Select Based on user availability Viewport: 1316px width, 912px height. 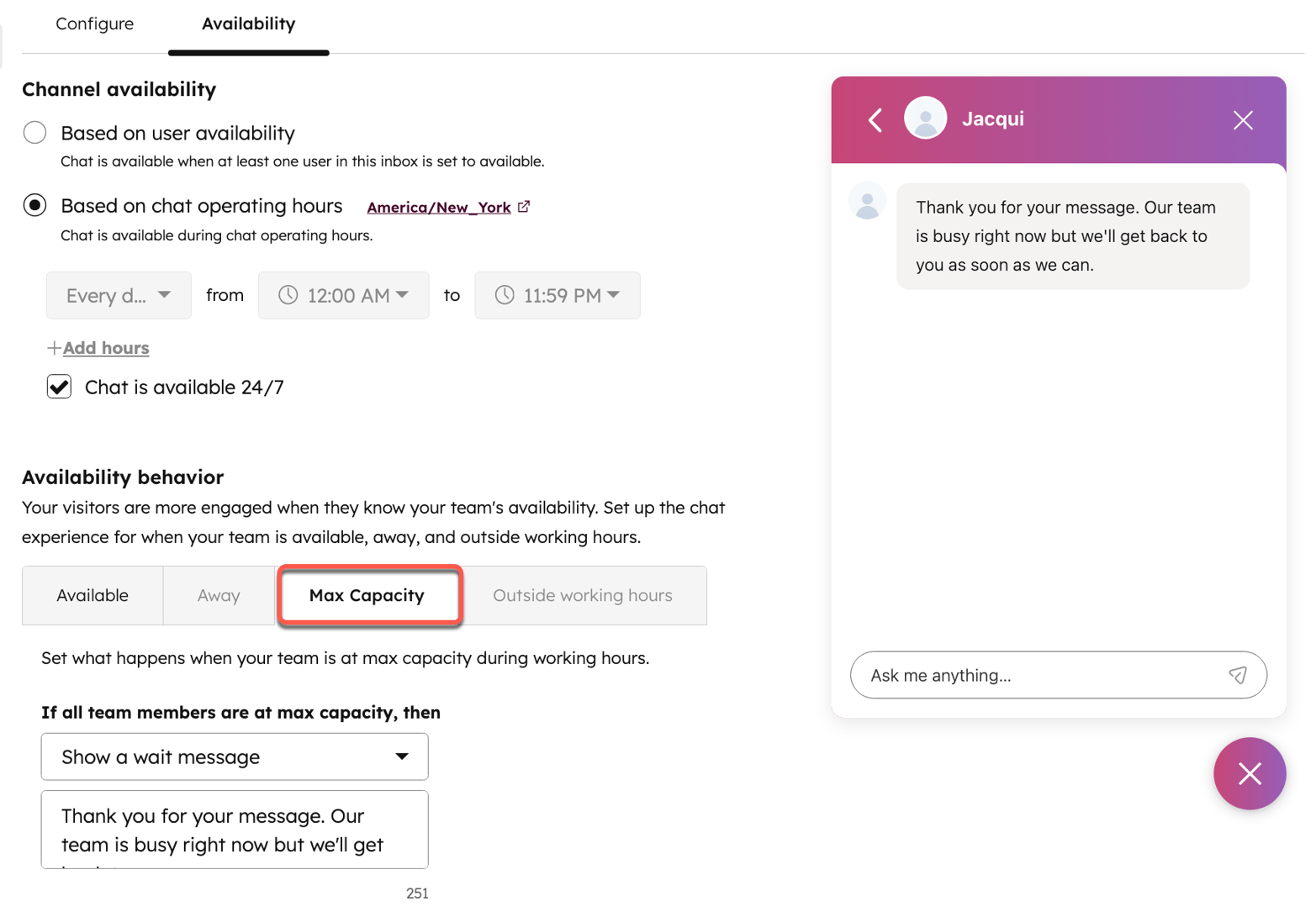[x=34, y=133]
